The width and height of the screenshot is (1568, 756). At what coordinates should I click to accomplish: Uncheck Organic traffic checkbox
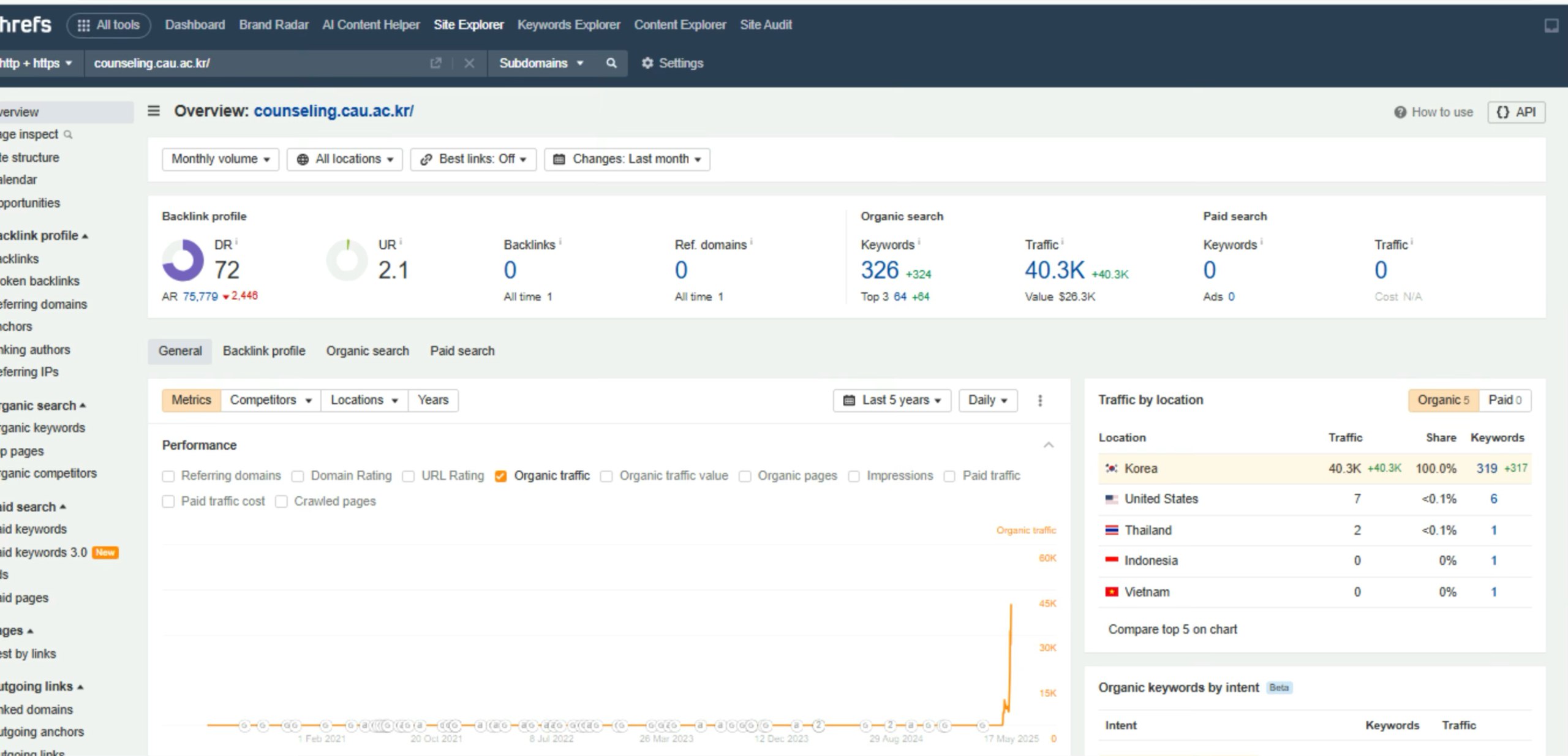(500, 476)
